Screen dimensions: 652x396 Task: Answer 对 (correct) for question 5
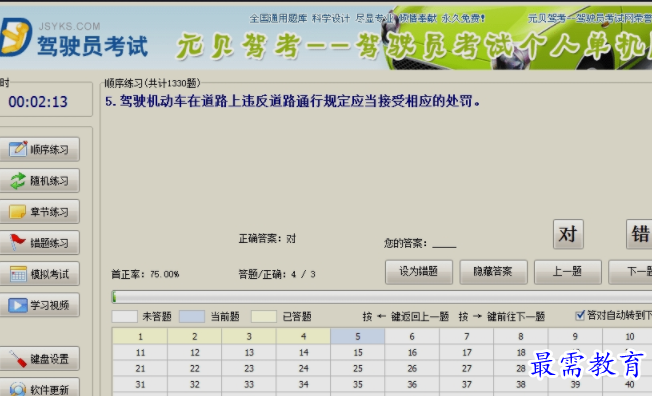568,234
